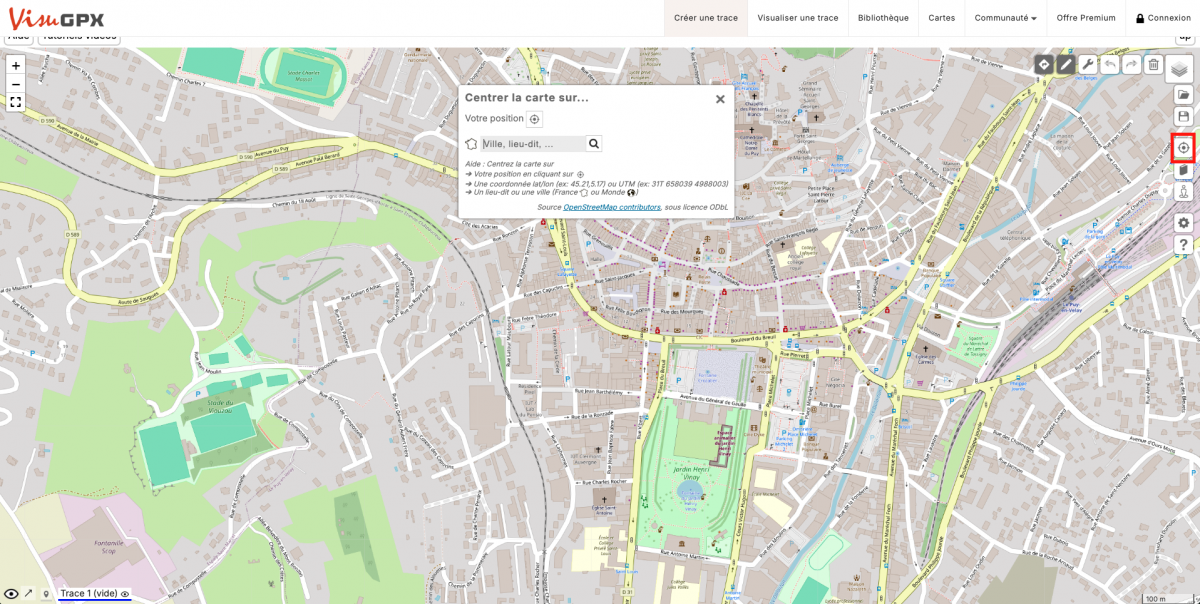Click the open folder file icon
Image resolution: width=1200 pixels, height=604 pixels.
coord(1183,95)
